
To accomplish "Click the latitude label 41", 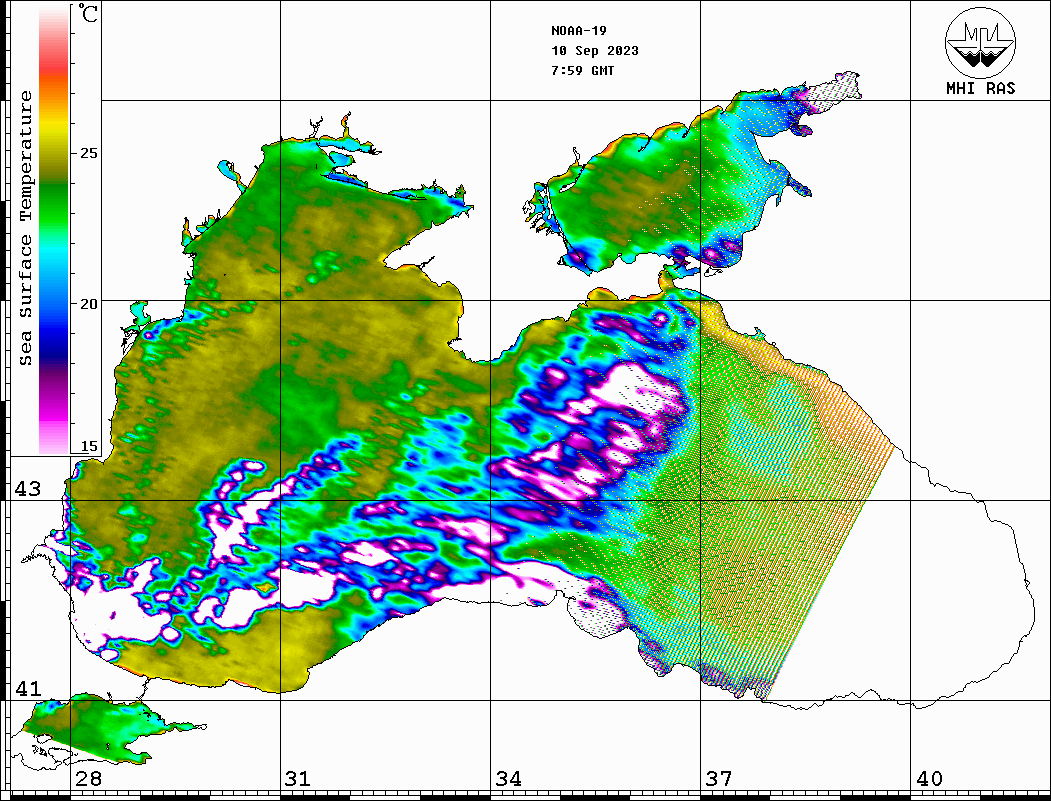I will pos(28,689).
